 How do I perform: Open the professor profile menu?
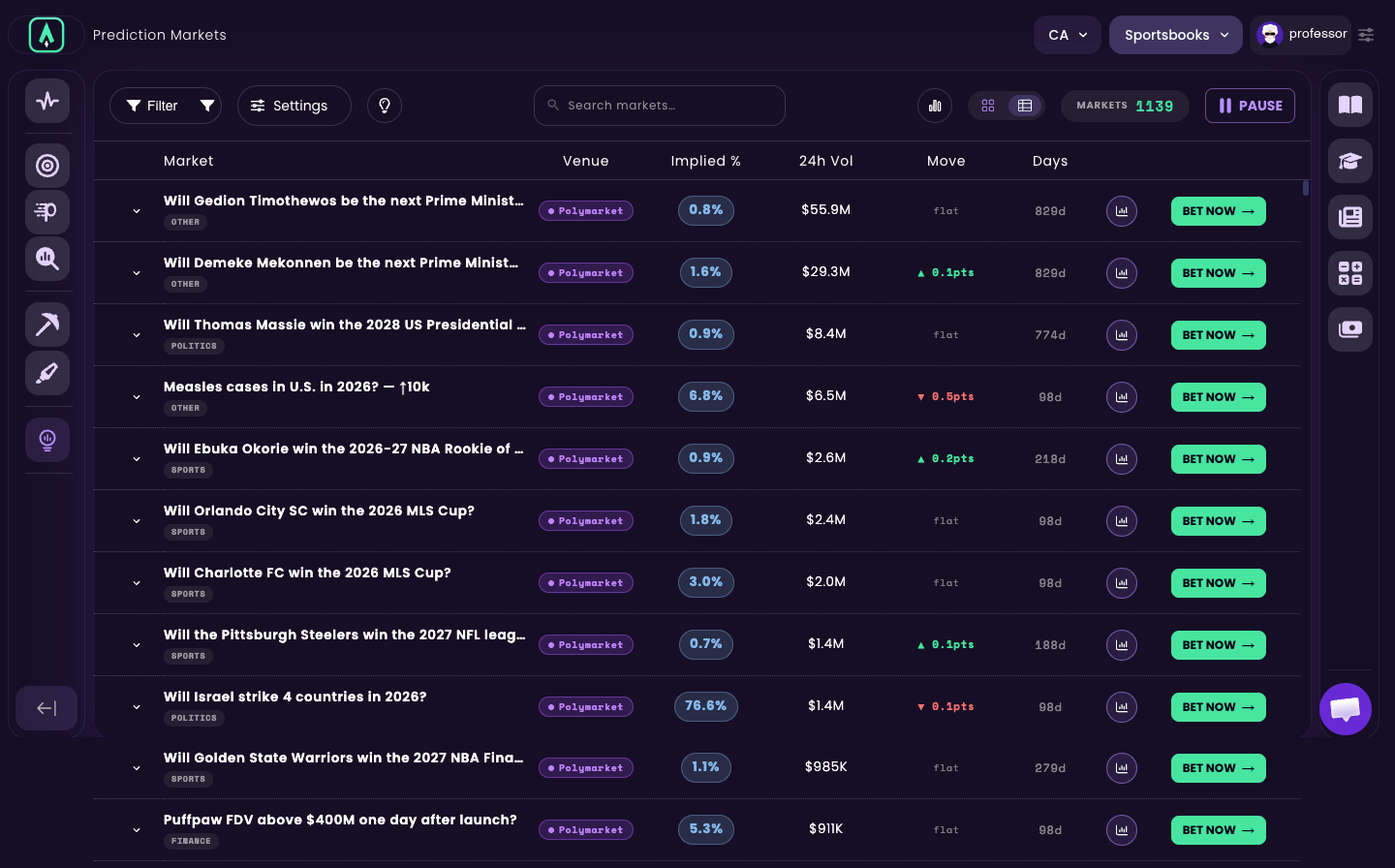tap(1301, 35)
